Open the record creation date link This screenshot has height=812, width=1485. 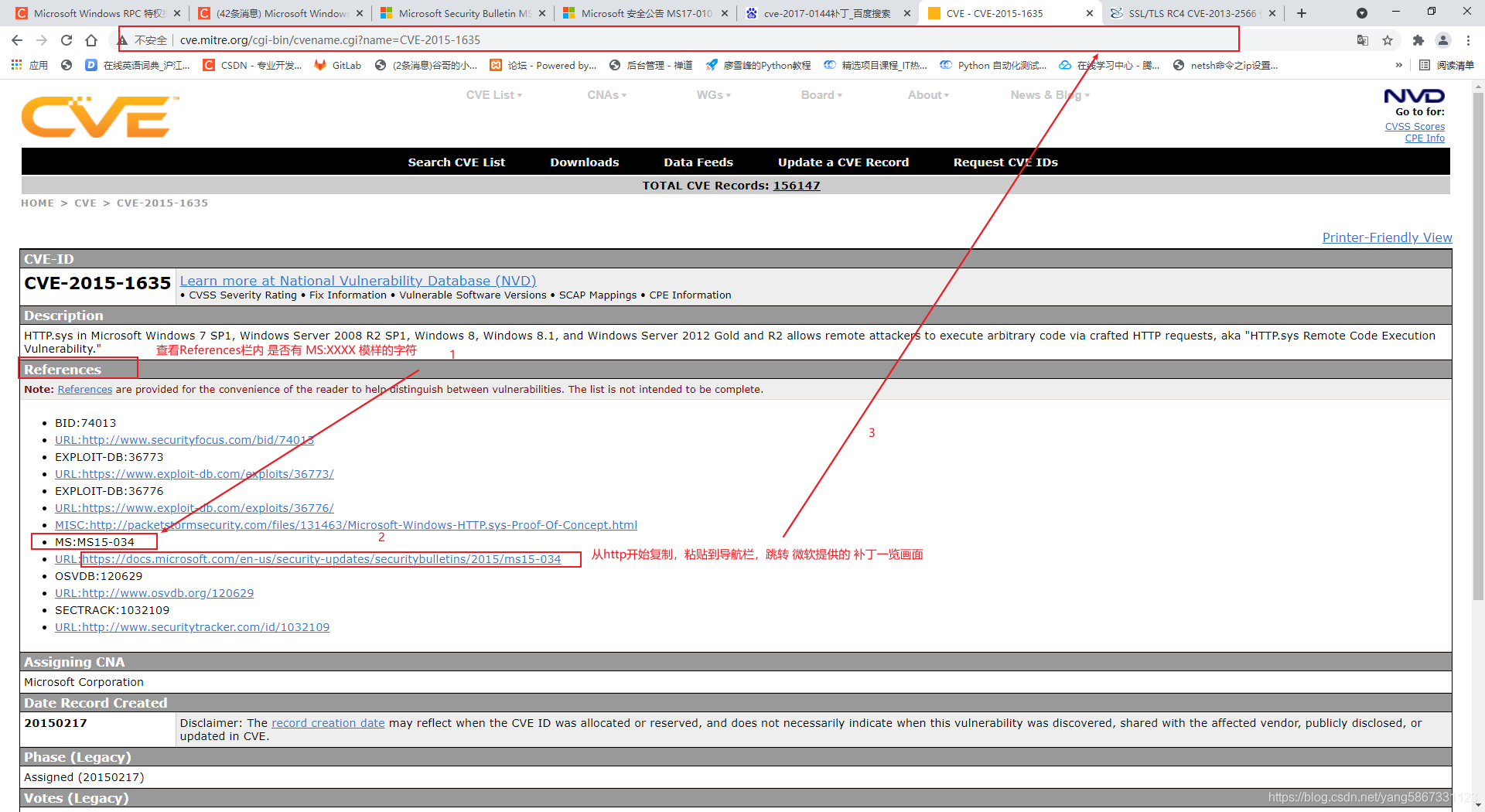click(328, 723)
